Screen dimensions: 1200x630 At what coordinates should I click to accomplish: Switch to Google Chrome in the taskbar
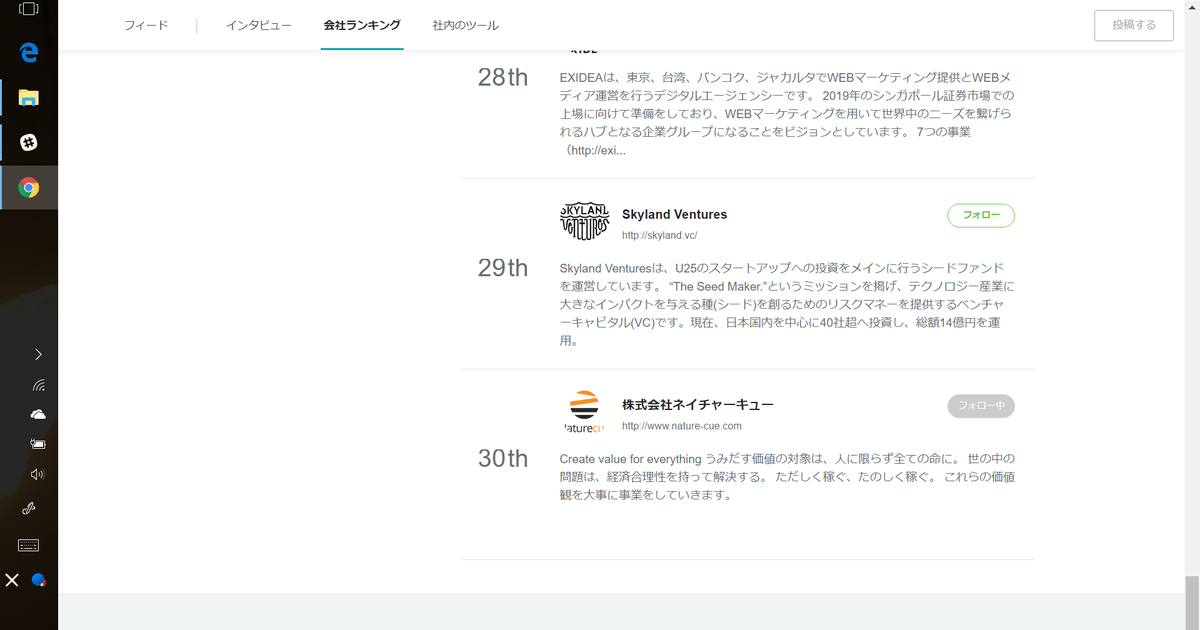click(29, 187)
